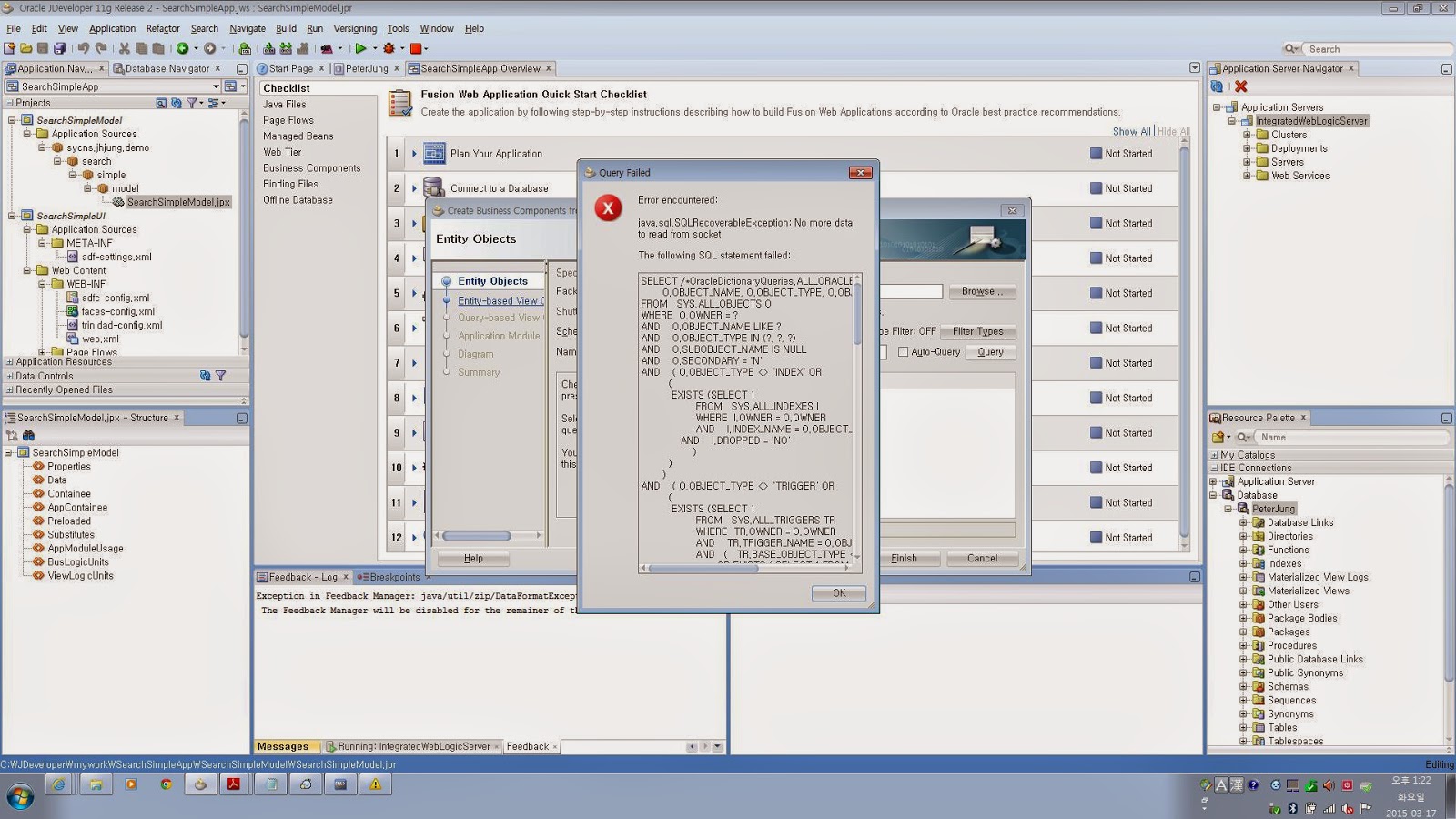Click the Show All link in checklist
Screen dimensions: 1456x819
pyautogui.click(x=1131, y=131)
